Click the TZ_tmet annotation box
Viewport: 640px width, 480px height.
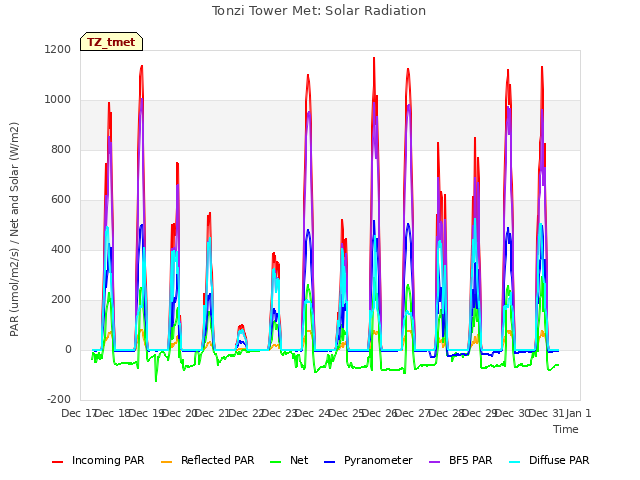[x=111, y=42]
